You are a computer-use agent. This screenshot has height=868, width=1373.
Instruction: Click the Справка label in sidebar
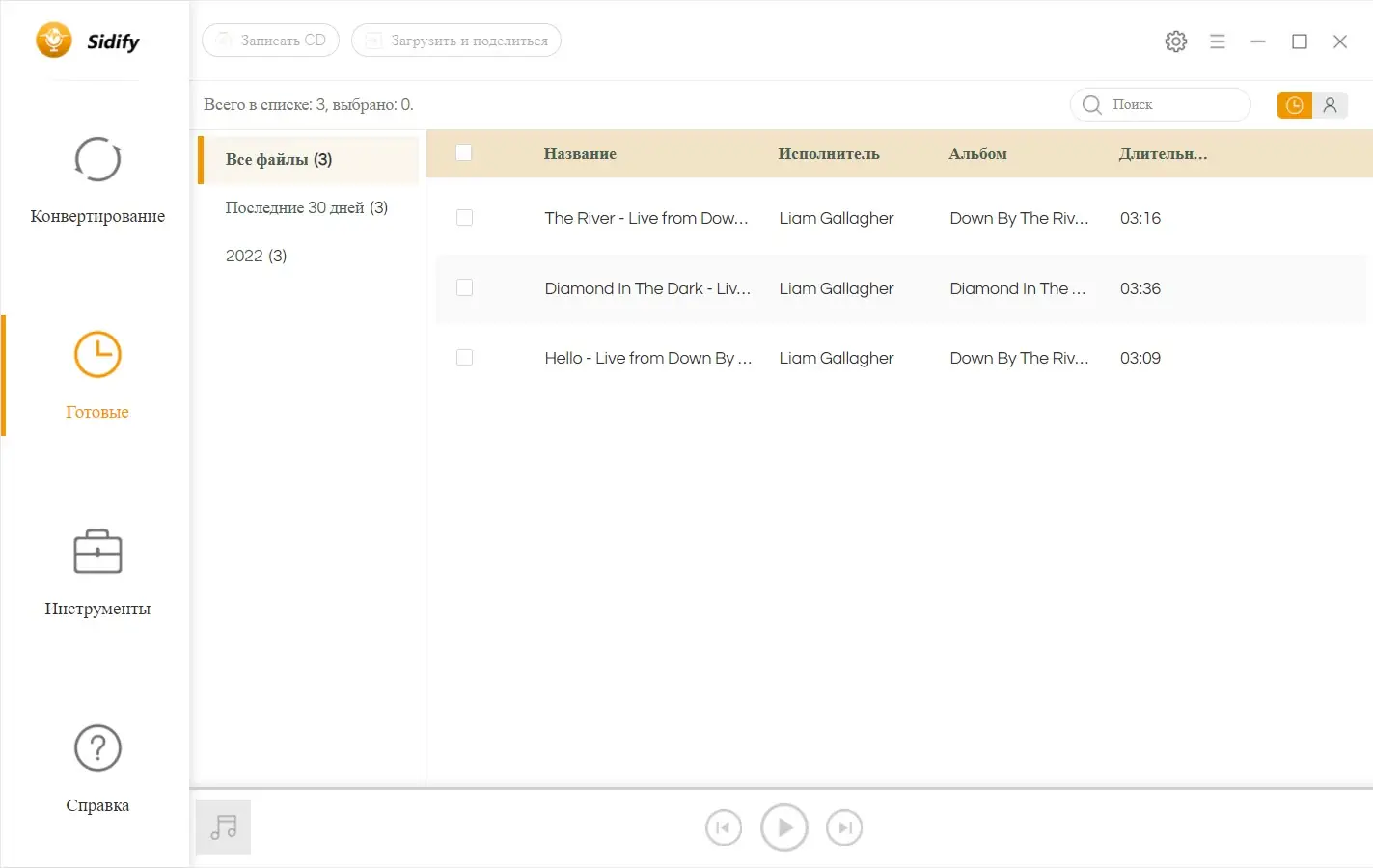click(97, 805)
